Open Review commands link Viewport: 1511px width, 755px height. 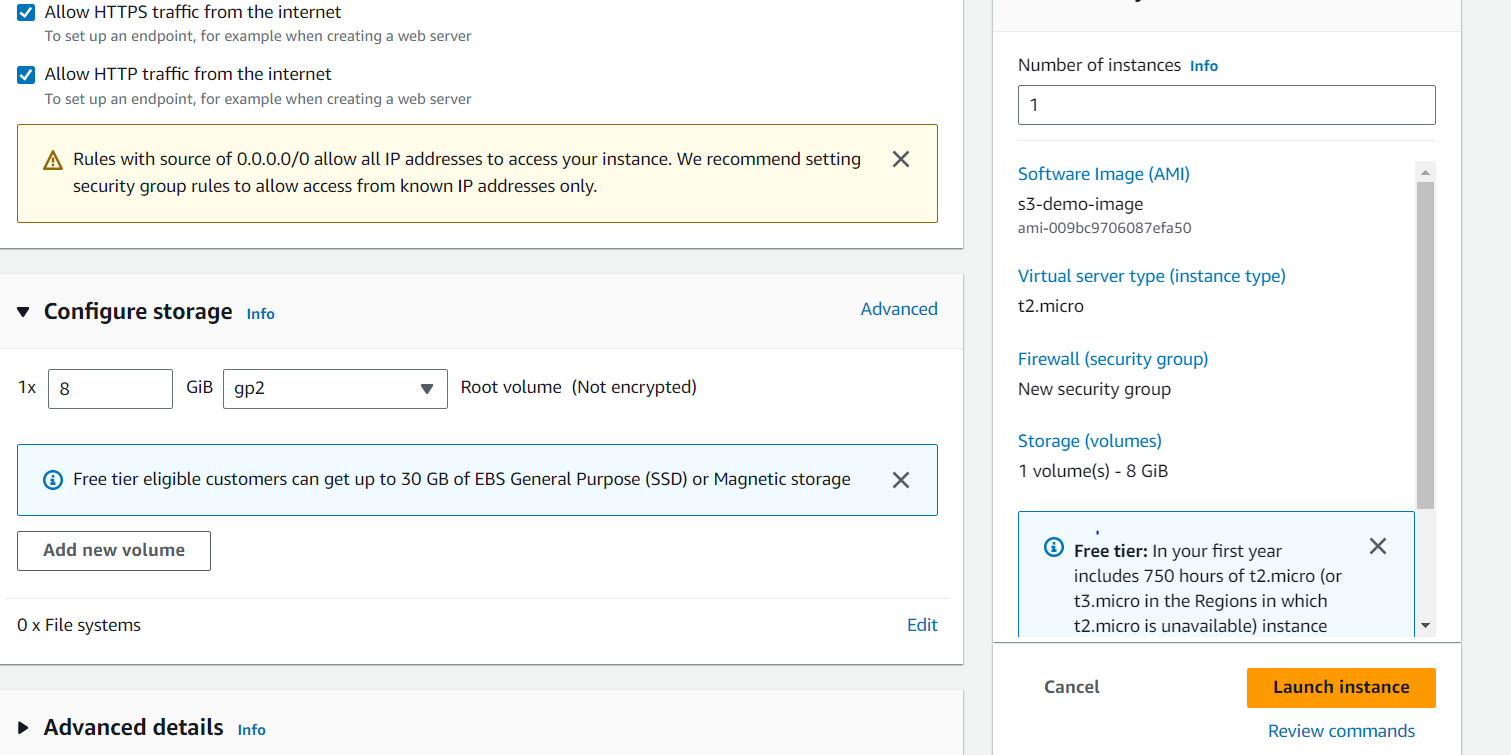(1341, 731)
